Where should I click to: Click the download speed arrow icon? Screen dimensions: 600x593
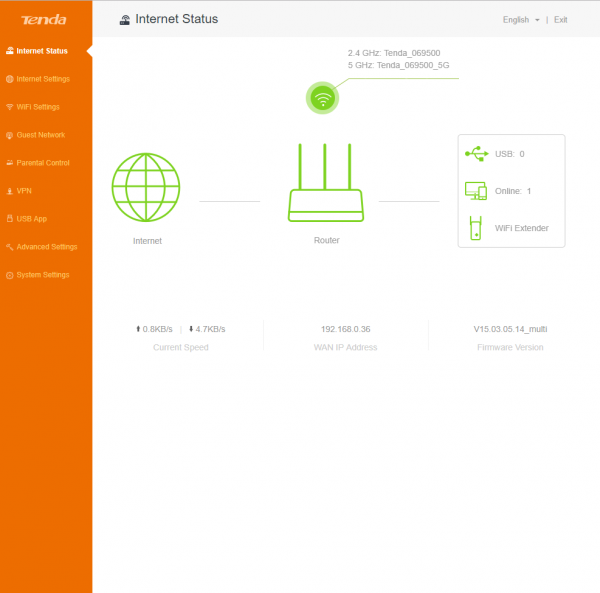coord(191,329)
